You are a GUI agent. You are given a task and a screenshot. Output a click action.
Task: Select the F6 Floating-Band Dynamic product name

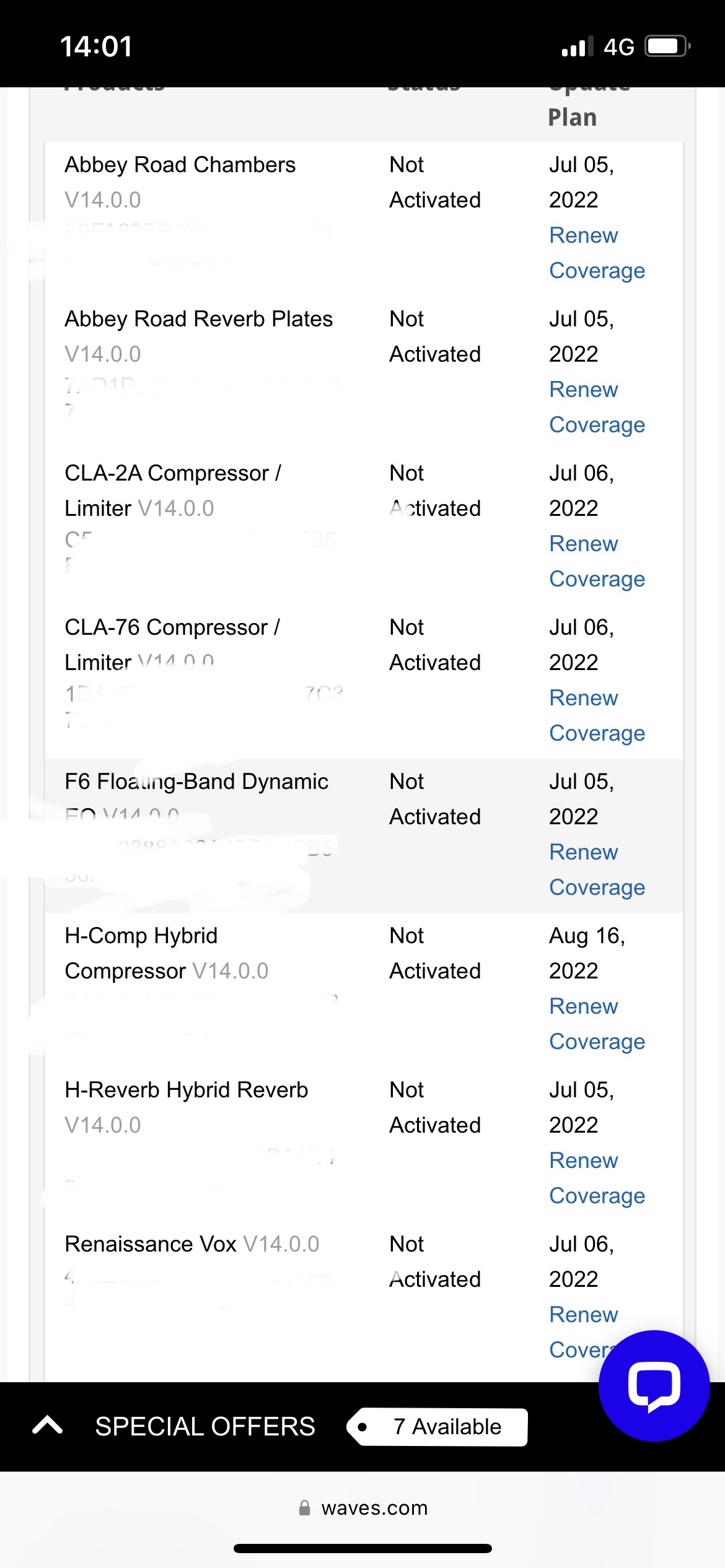(x=196, y=782)
